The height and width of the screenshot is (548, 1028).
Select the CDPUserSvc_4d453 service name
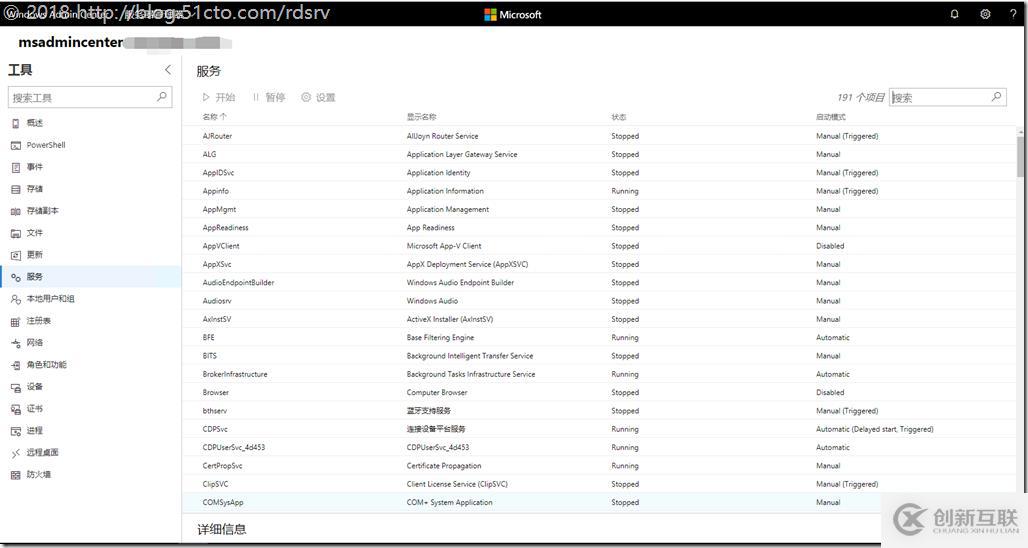pyautogui.click(x=234, y=448)
